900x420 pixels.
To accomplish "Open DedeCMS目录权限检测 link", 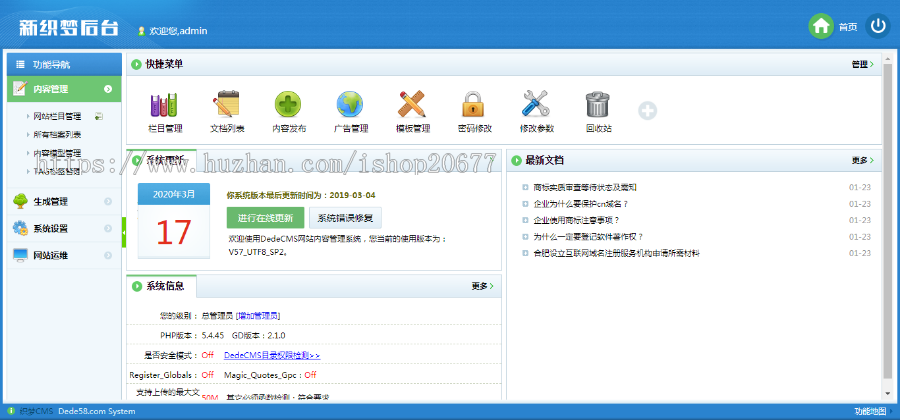I will (272, 355).
